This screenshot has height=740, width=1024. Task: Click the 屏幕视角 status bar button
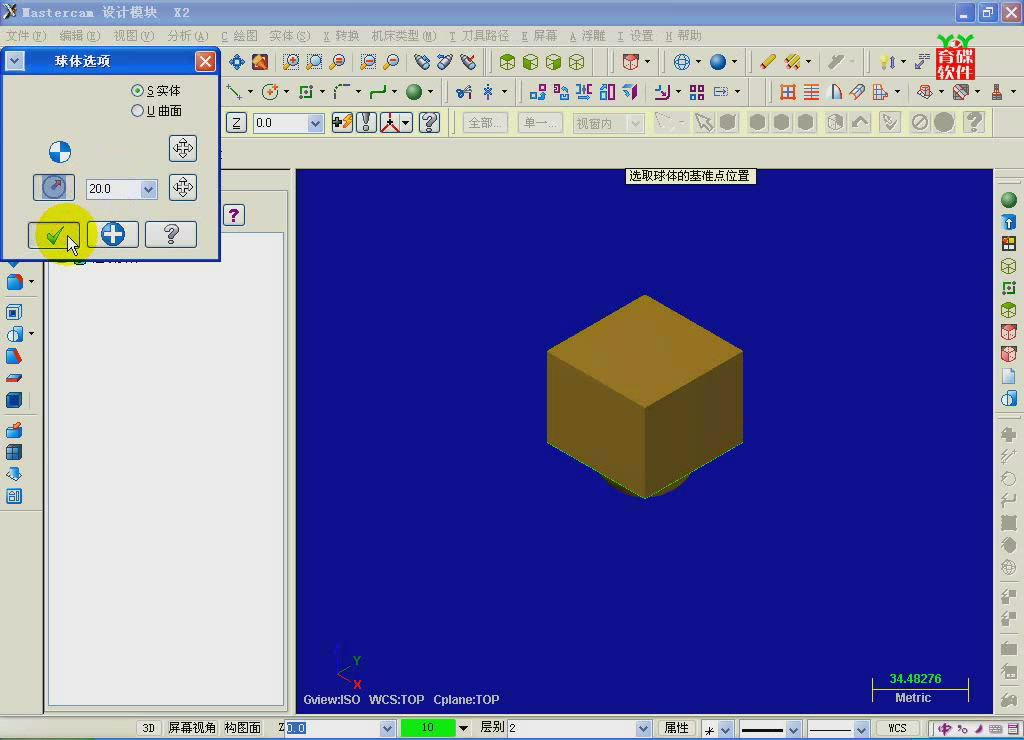[192, 728]
